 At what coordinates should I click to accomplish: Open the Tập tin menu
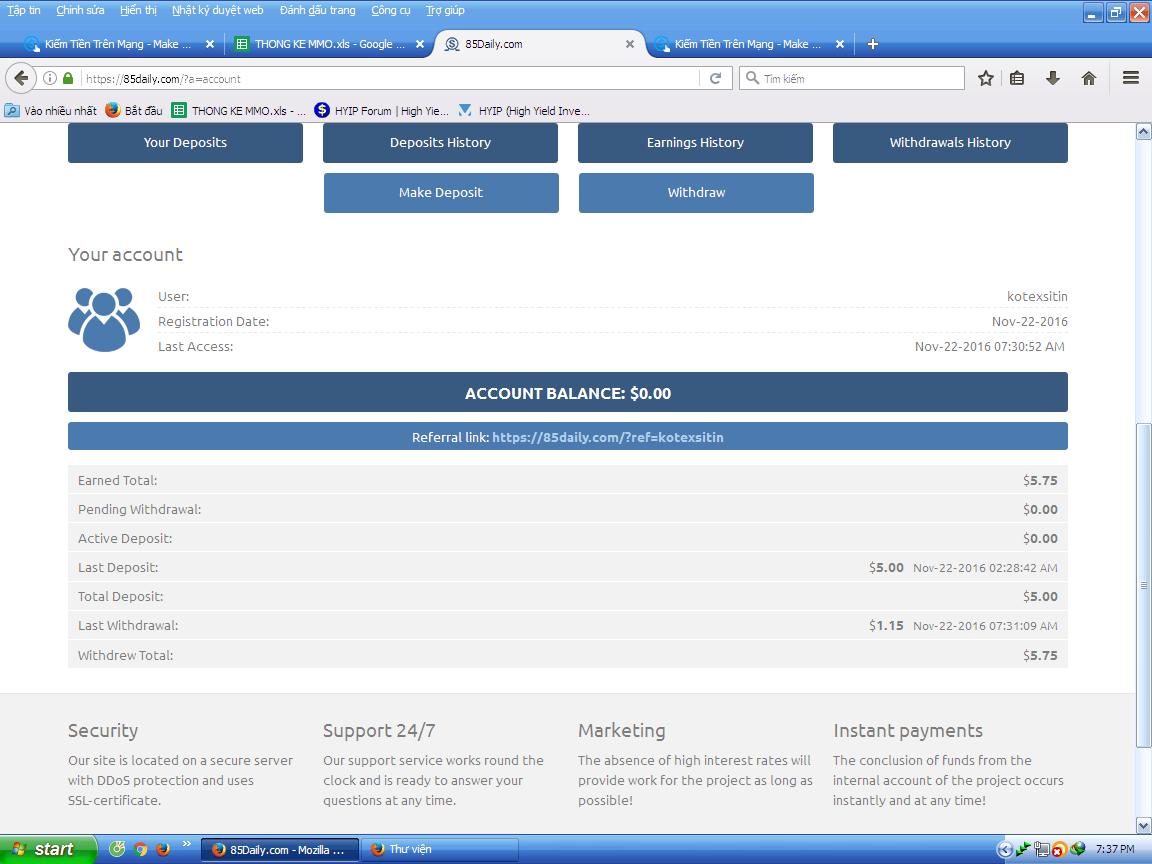point(24,10)
